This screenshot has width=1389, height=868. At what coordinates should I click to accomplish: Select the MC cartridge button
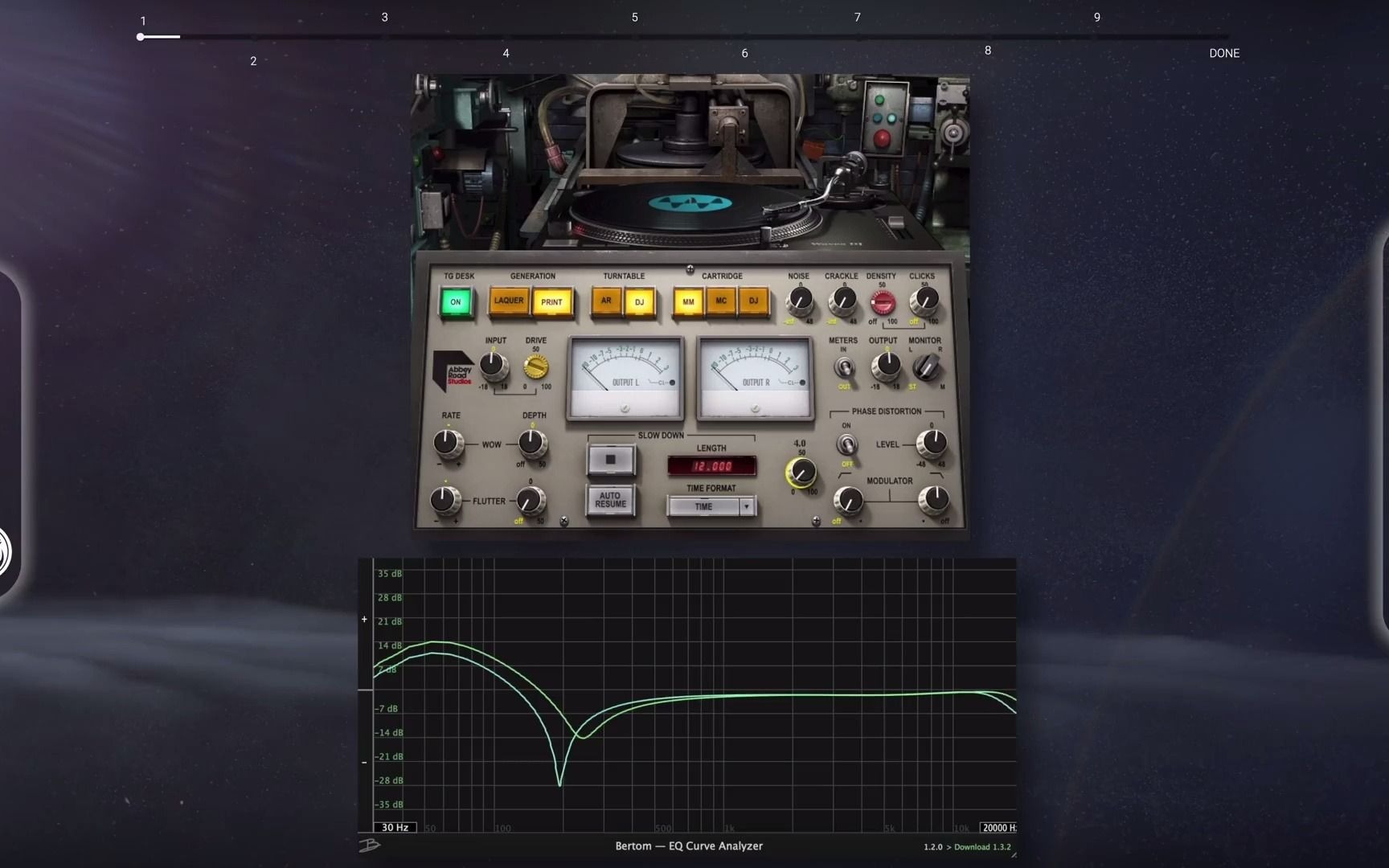[721, 301]
